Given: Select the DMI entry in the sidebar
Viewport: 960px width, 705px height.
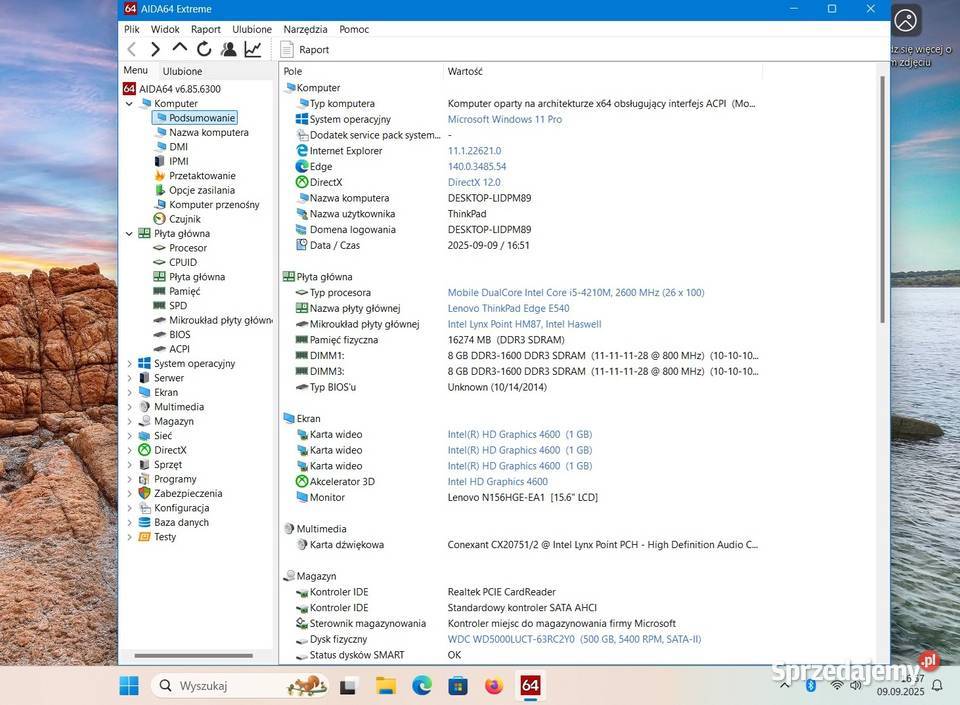Looking at the screenshot, I should tap(177, 146).
